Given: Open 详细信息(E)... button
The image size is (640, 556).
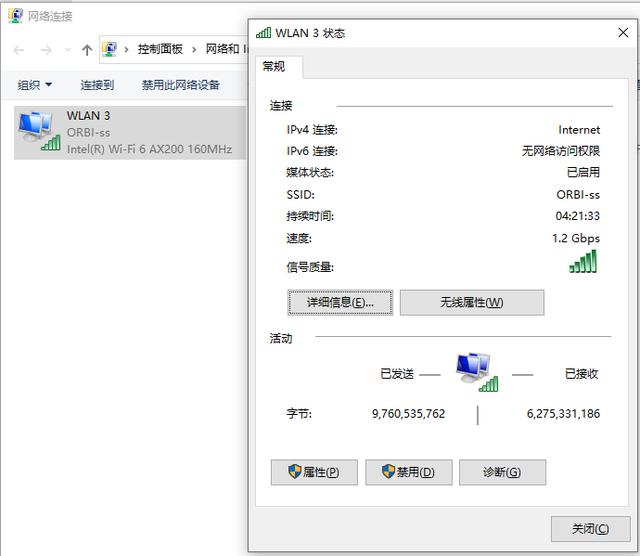Looking at the screenshot, I should pyautogui.click(x=340, y=302).
